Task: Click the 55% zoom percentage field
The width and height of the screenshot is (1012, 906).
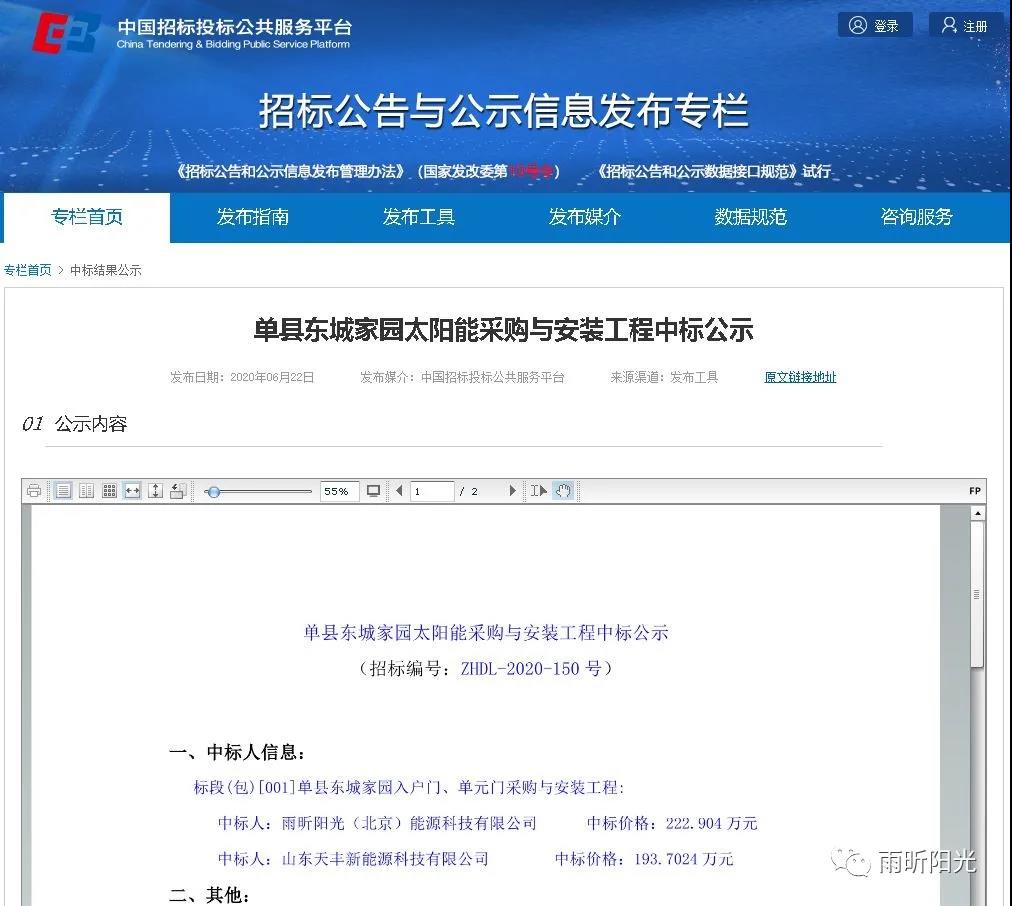Action: coord(338,491)
